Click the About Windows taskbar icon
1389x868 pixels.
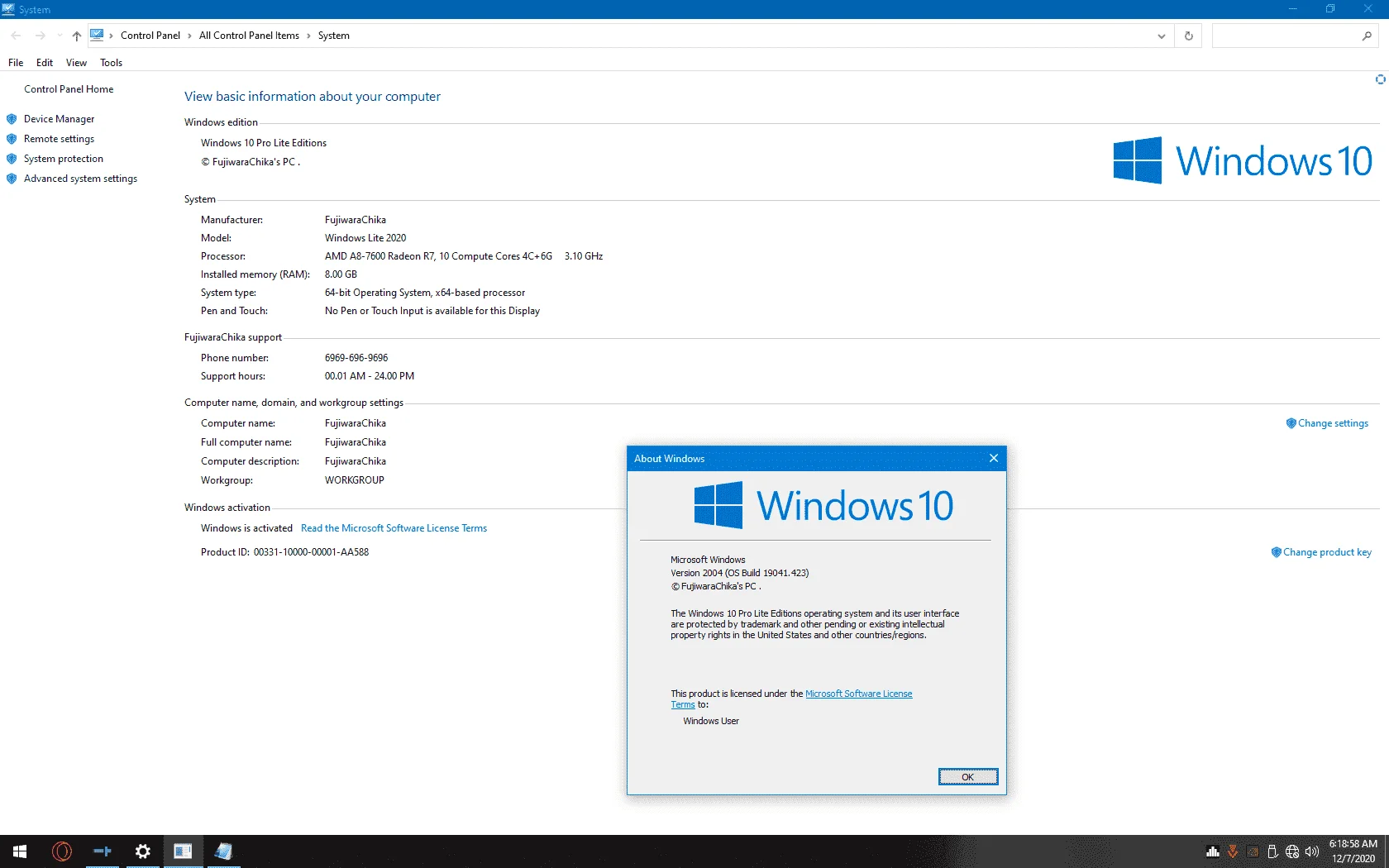pyautogui.click(x=223, y=851)
